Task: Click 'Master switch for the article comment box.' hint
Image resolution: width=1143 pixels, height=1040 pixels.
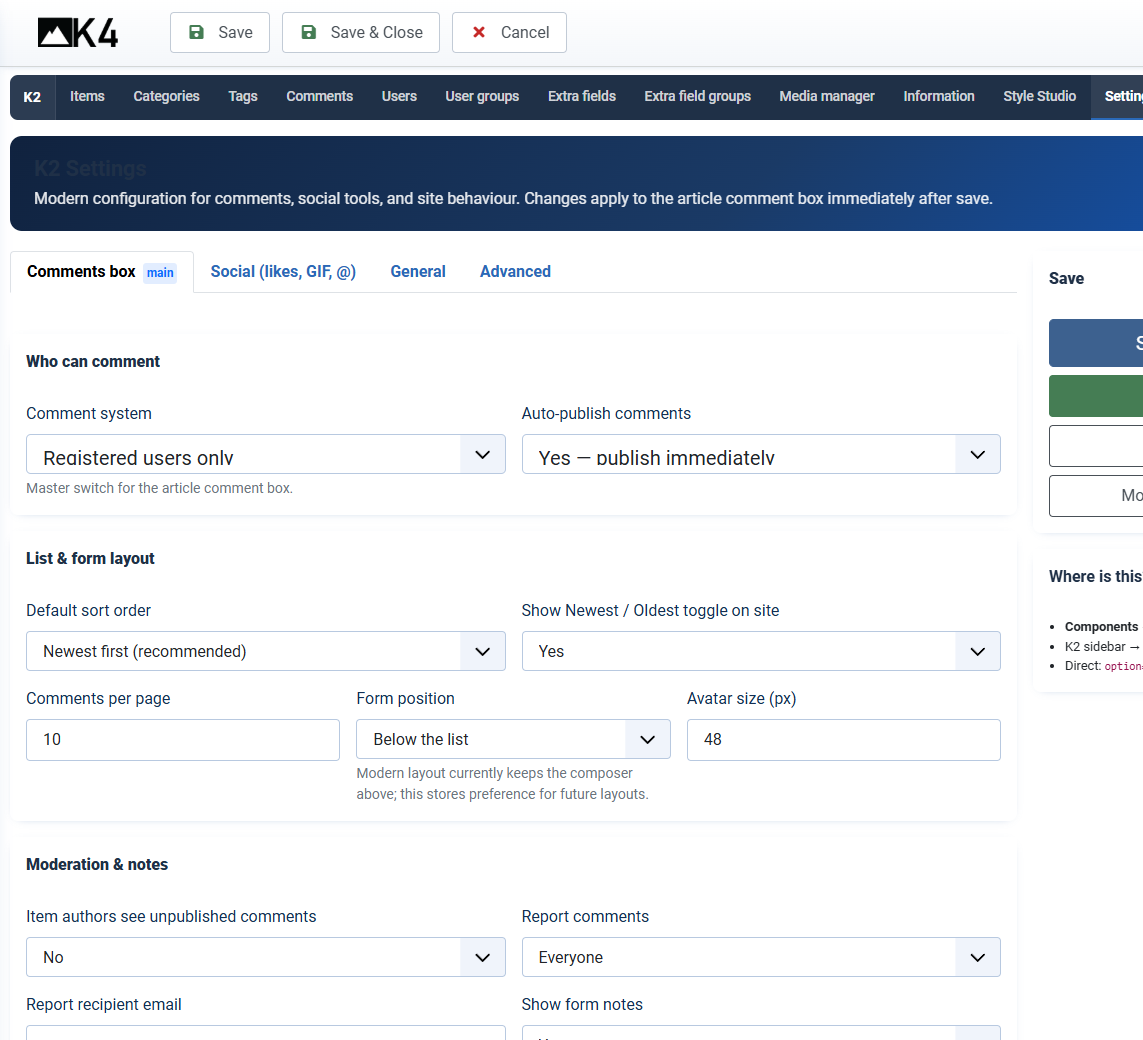Action: click(160, 488)
